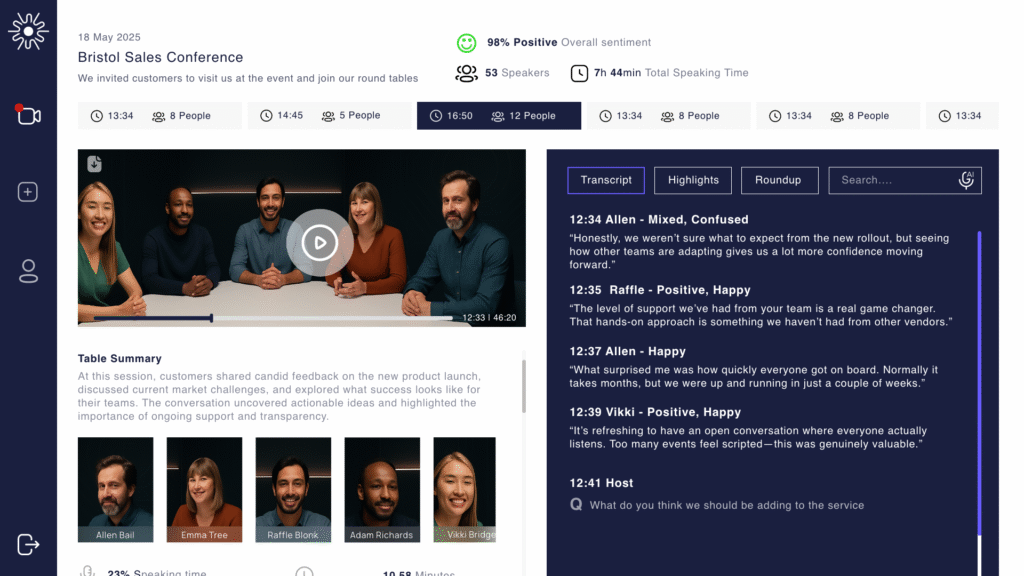Select Adam Richards' portrait

(382, 490)
